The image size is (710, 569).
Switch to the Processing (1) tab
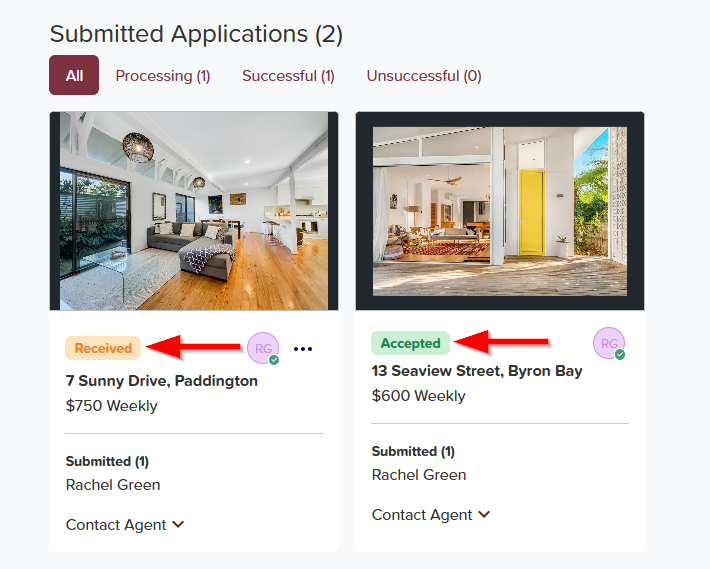pos(163,76)
